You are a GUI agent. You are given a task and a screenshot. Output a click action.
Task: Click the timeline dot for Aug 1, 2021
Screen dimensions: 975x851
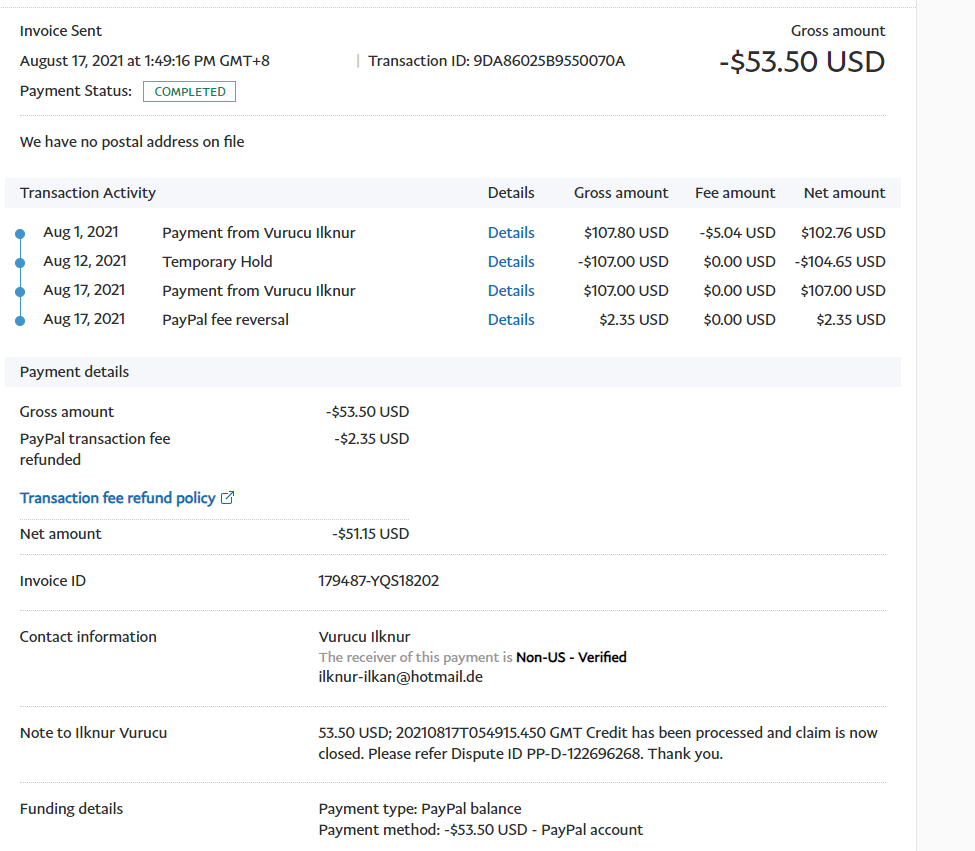point(19,233)
